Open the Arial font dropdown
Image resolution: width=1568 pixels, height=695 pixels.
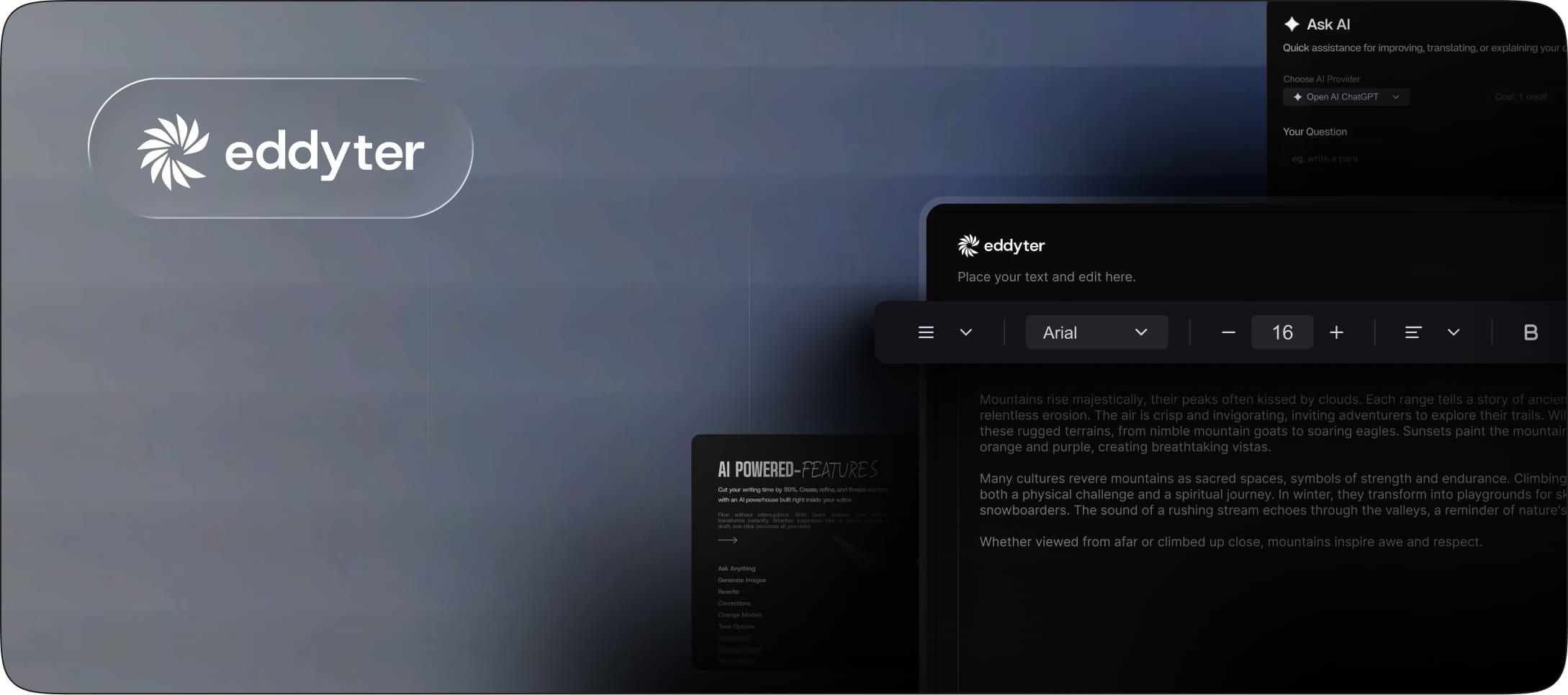(x=1096, y=332)
